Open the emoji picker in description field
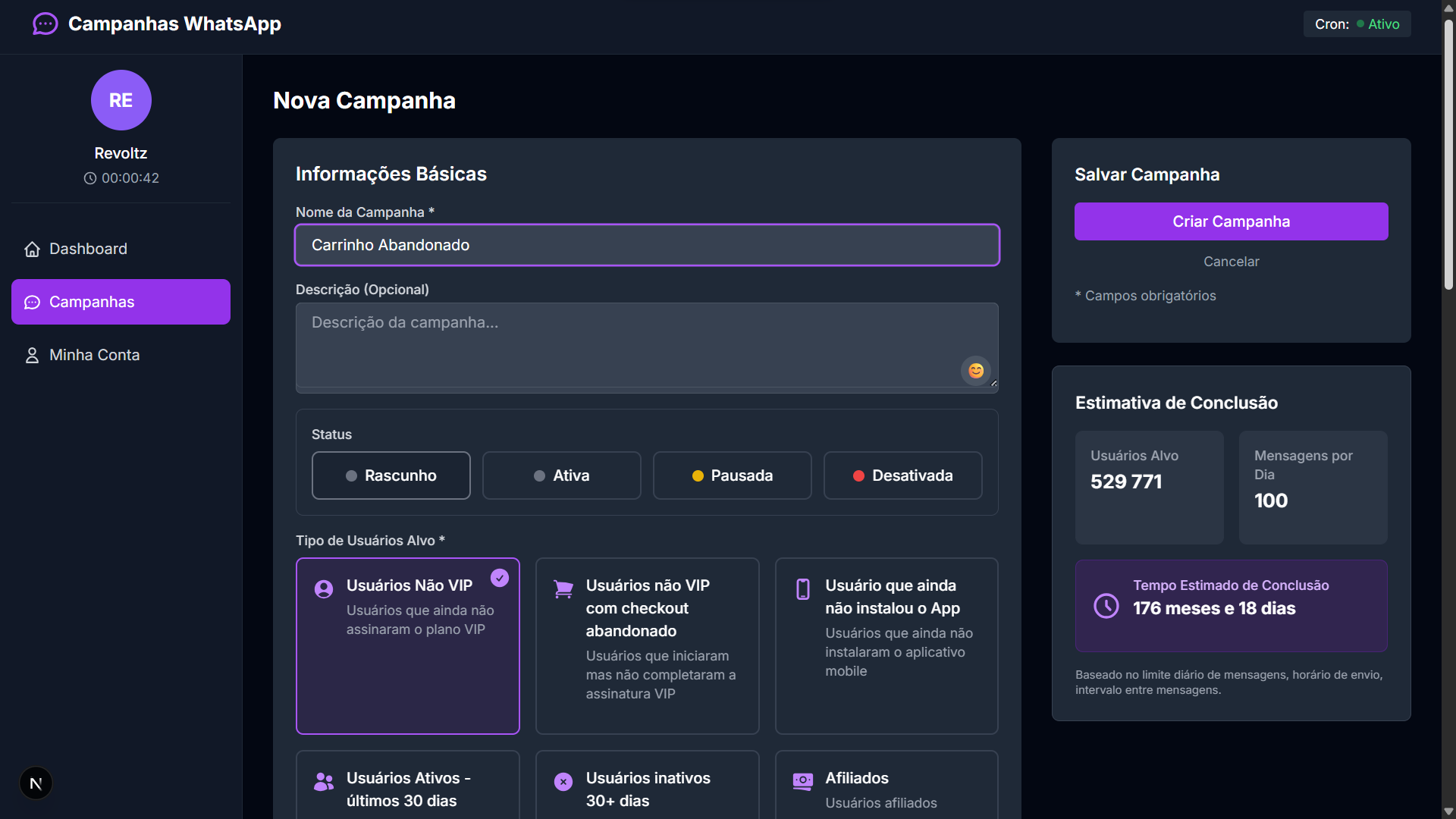The image size is (1456, 819). [976, 370]
